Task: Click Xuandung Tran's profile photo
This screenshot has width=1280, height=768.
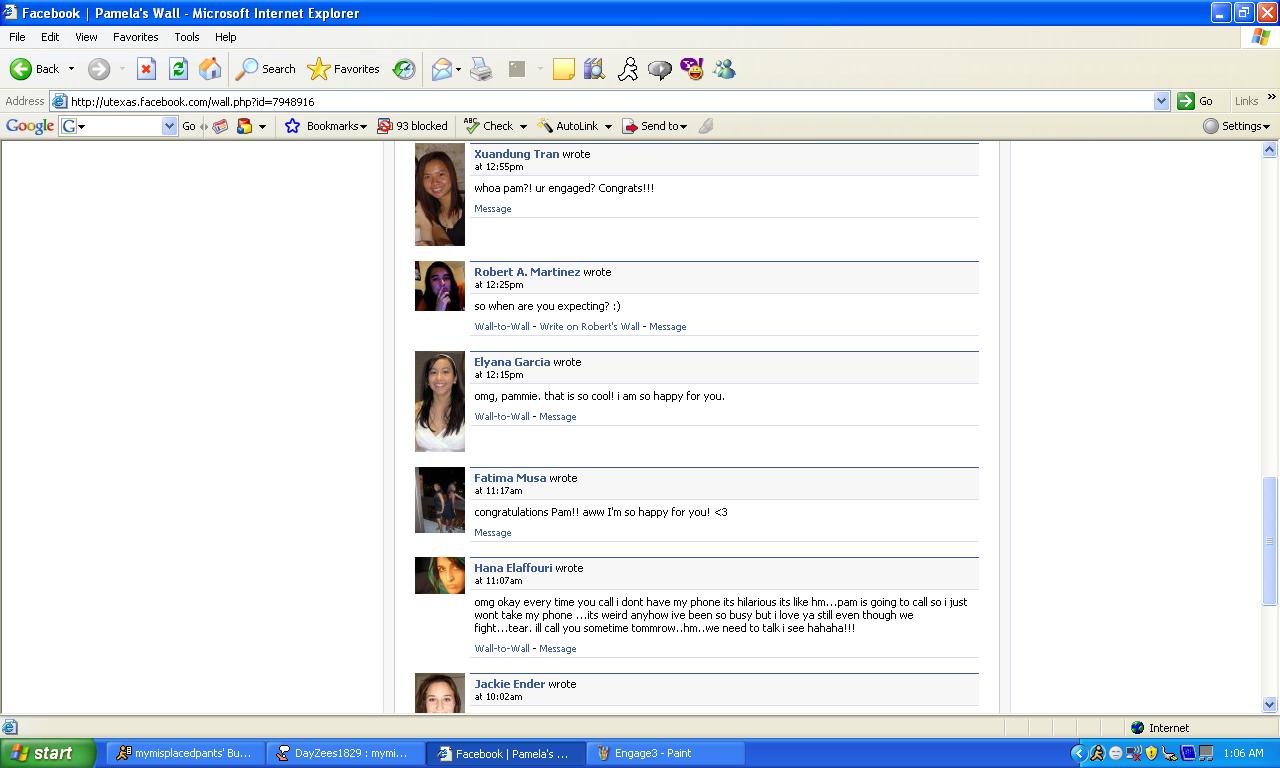Action: 440,194
